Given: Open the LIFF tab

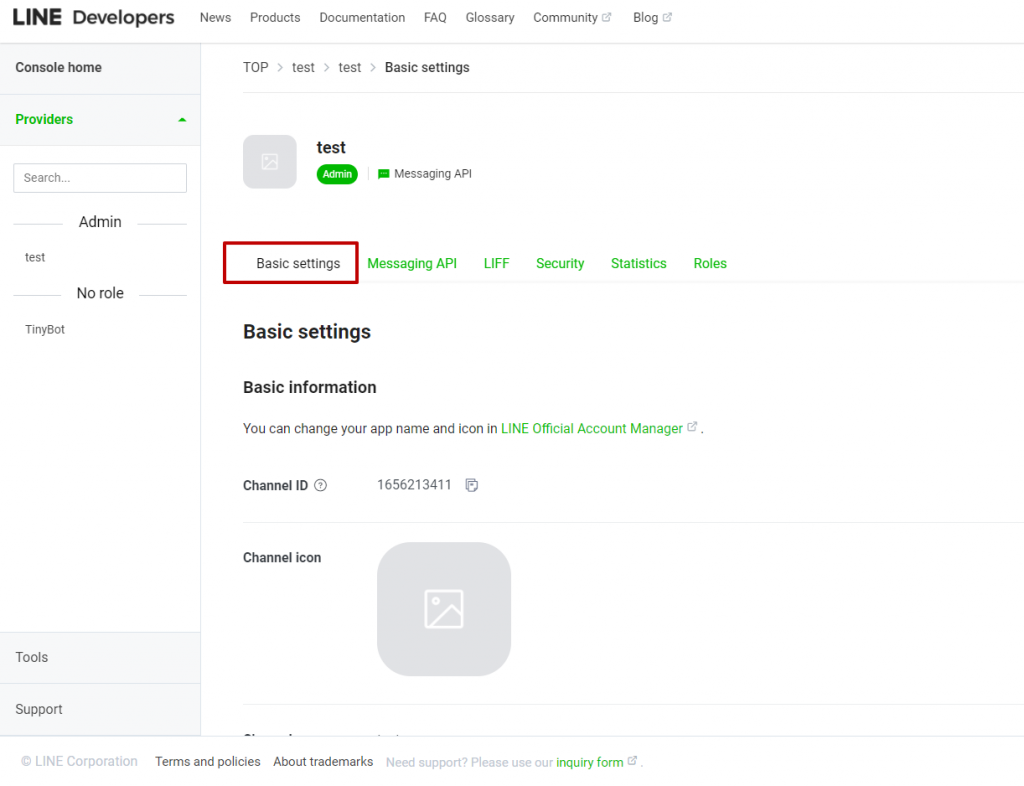Looking at the screenshot, I should coord(496,263).
